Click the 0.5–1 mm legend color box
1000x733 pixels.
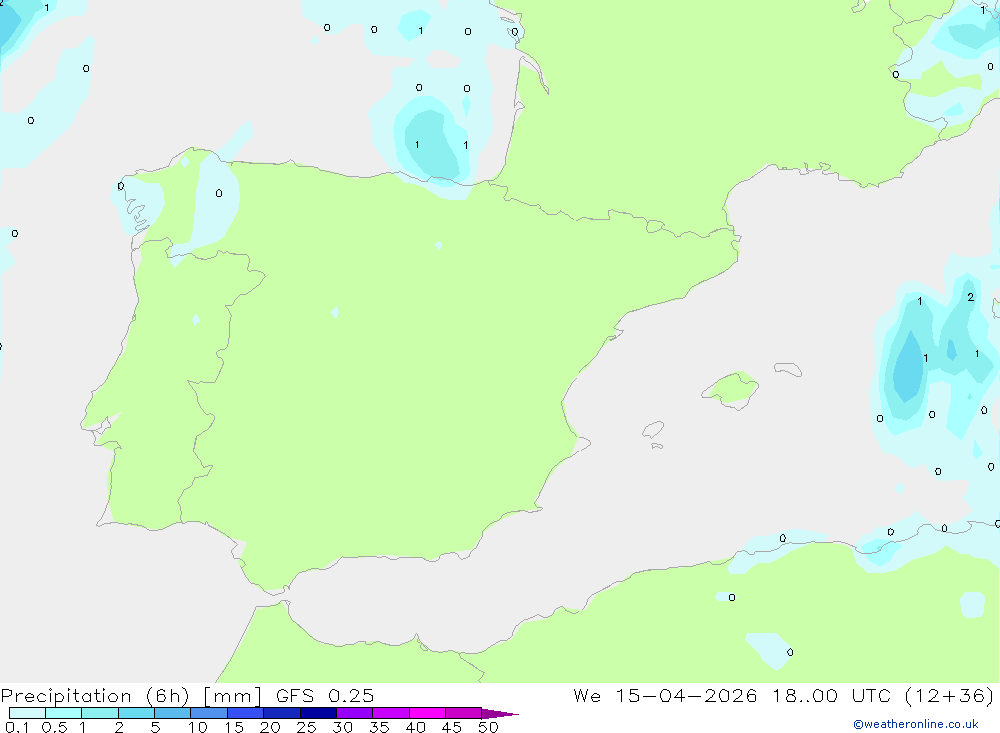63,713
